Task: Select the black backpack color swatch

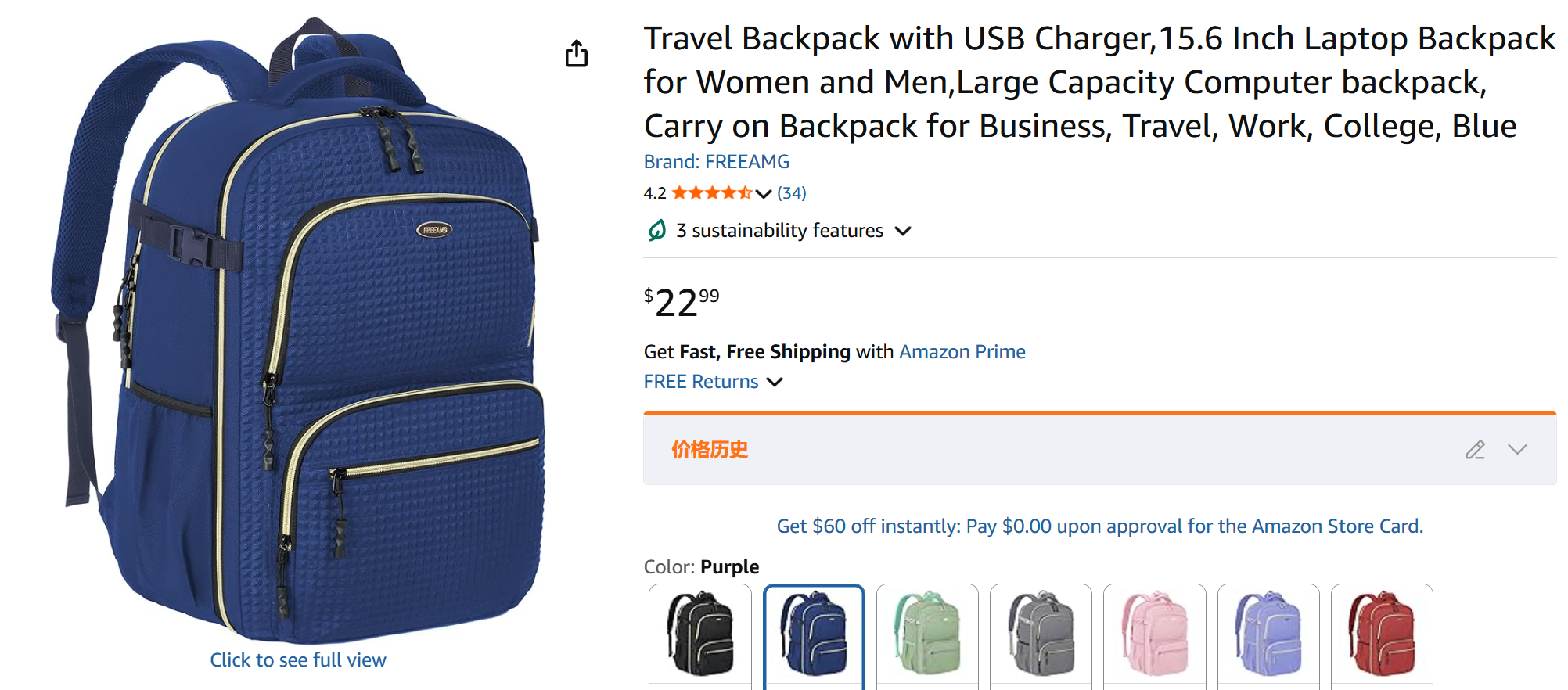Action: coord(700,634)
